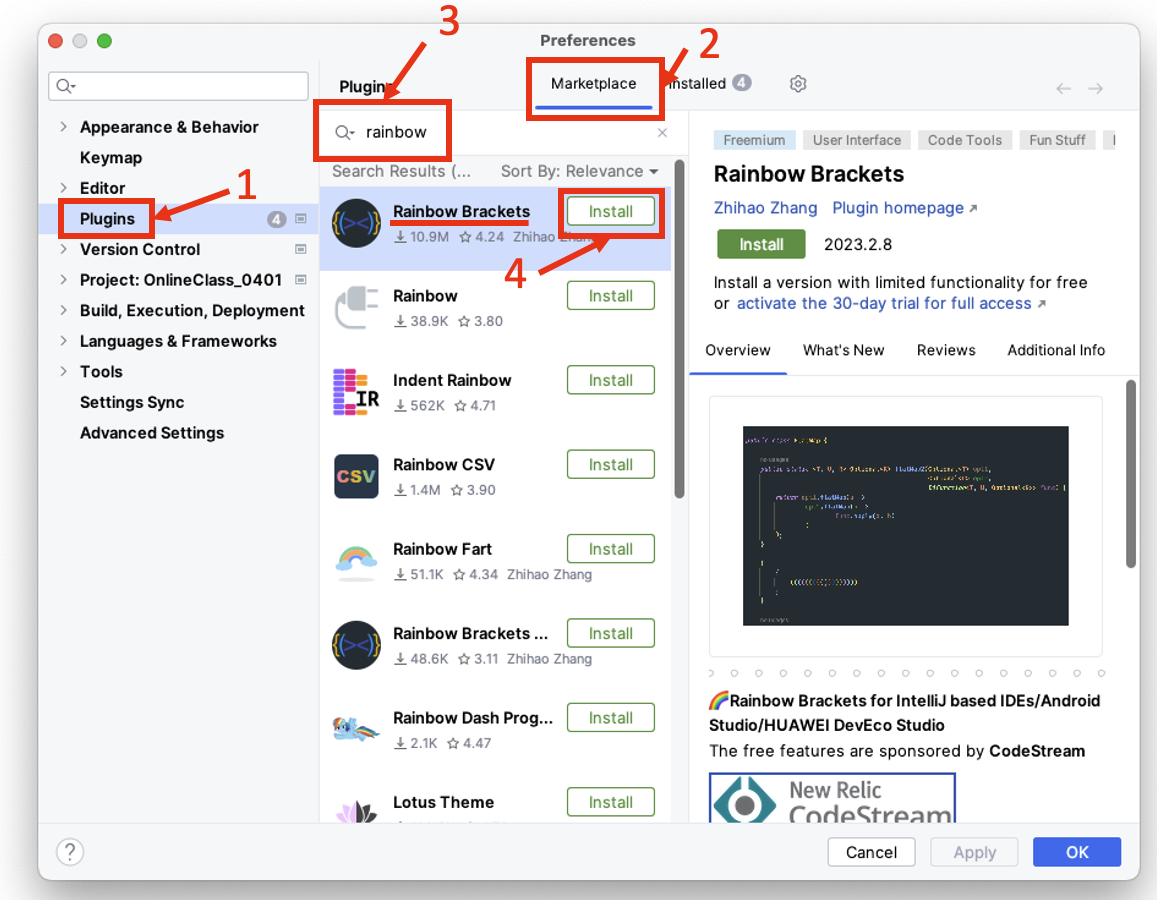
Task: Expand Appearance & Behavior settings
Action: (x=63, y=127)
